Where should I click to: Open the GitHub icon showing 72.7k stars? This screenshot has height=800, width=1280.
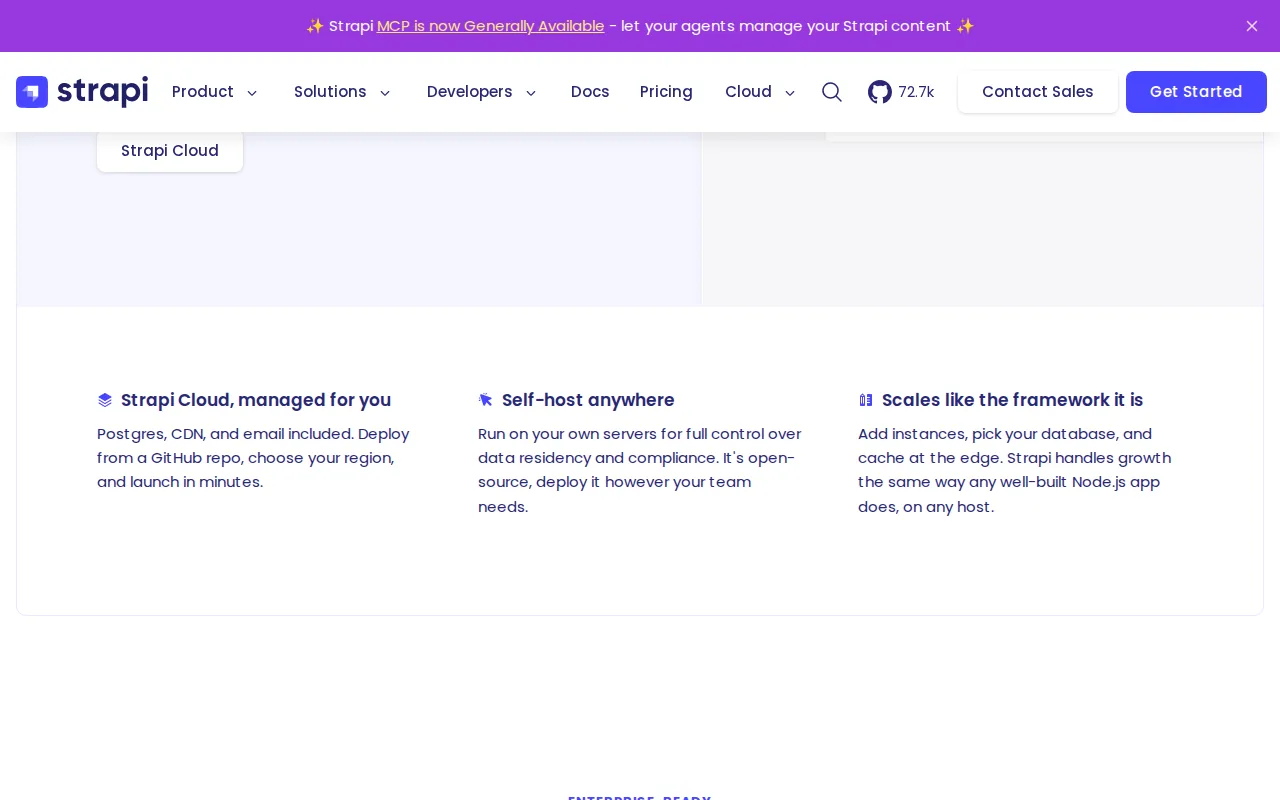tap(880, 92)
